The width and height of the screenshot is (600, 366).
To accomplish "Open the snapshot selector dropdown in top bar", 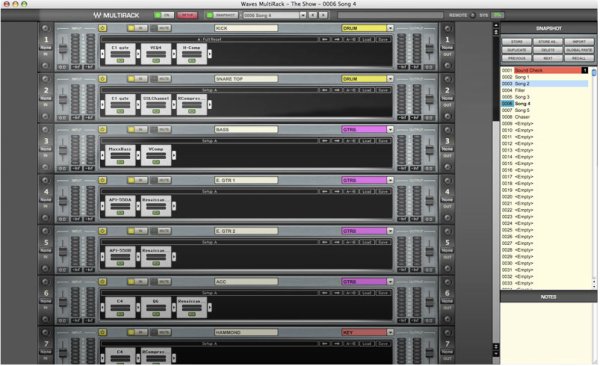I will click(x=303, y=15).
